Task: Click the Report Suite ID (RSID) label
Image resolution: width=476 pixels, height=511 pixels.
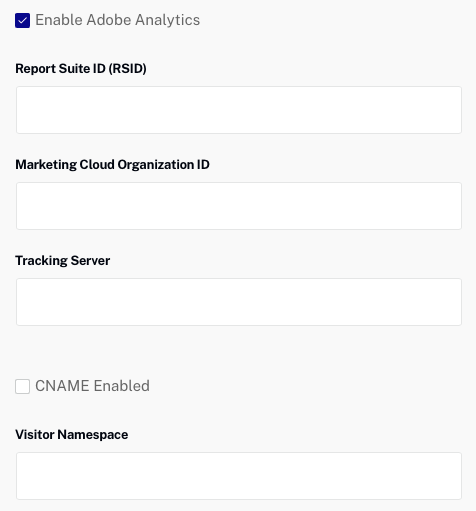Action: 81,69
